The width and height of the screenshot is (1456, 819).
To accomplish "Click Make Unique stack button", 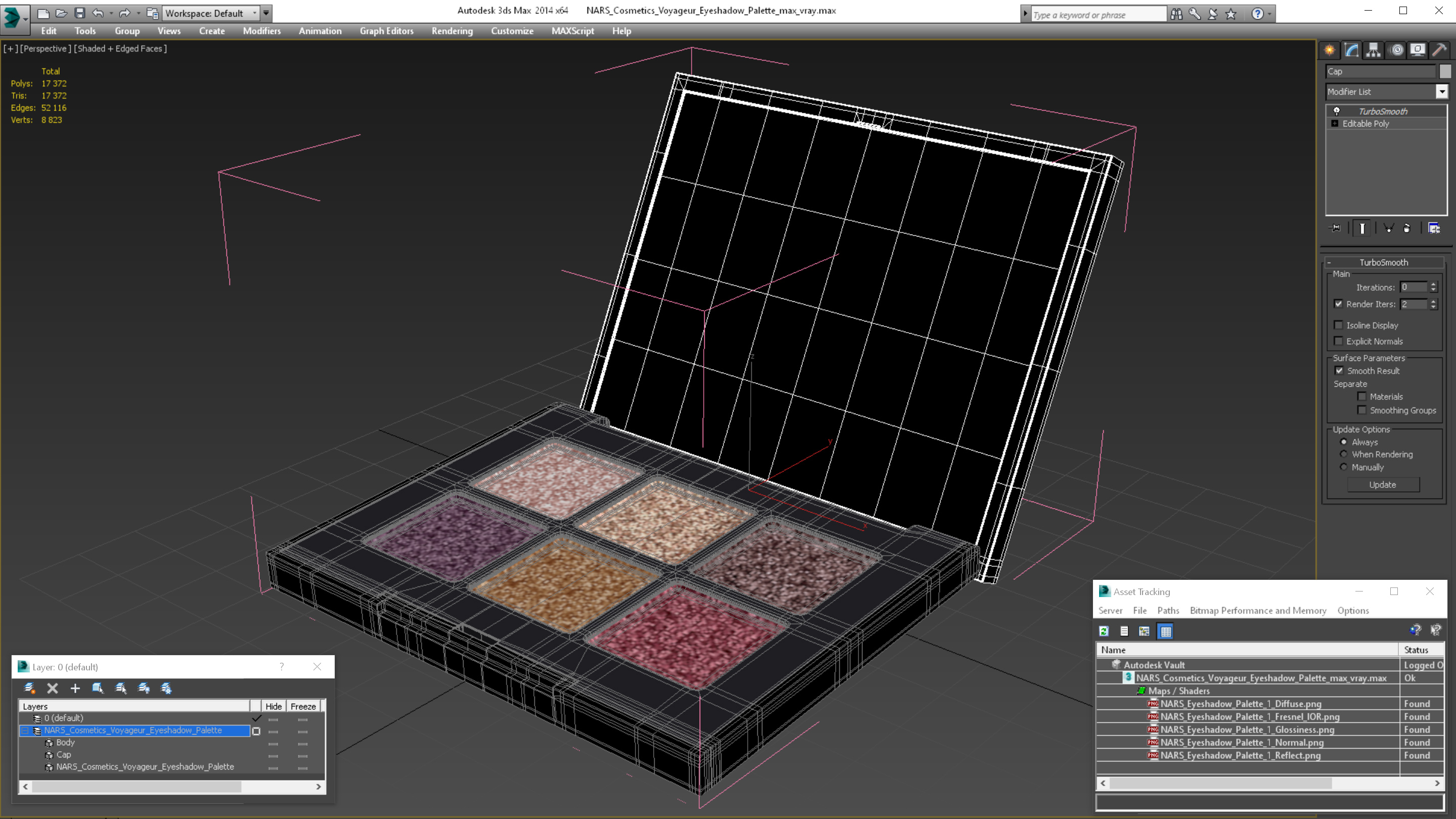I will (1388, 229).
